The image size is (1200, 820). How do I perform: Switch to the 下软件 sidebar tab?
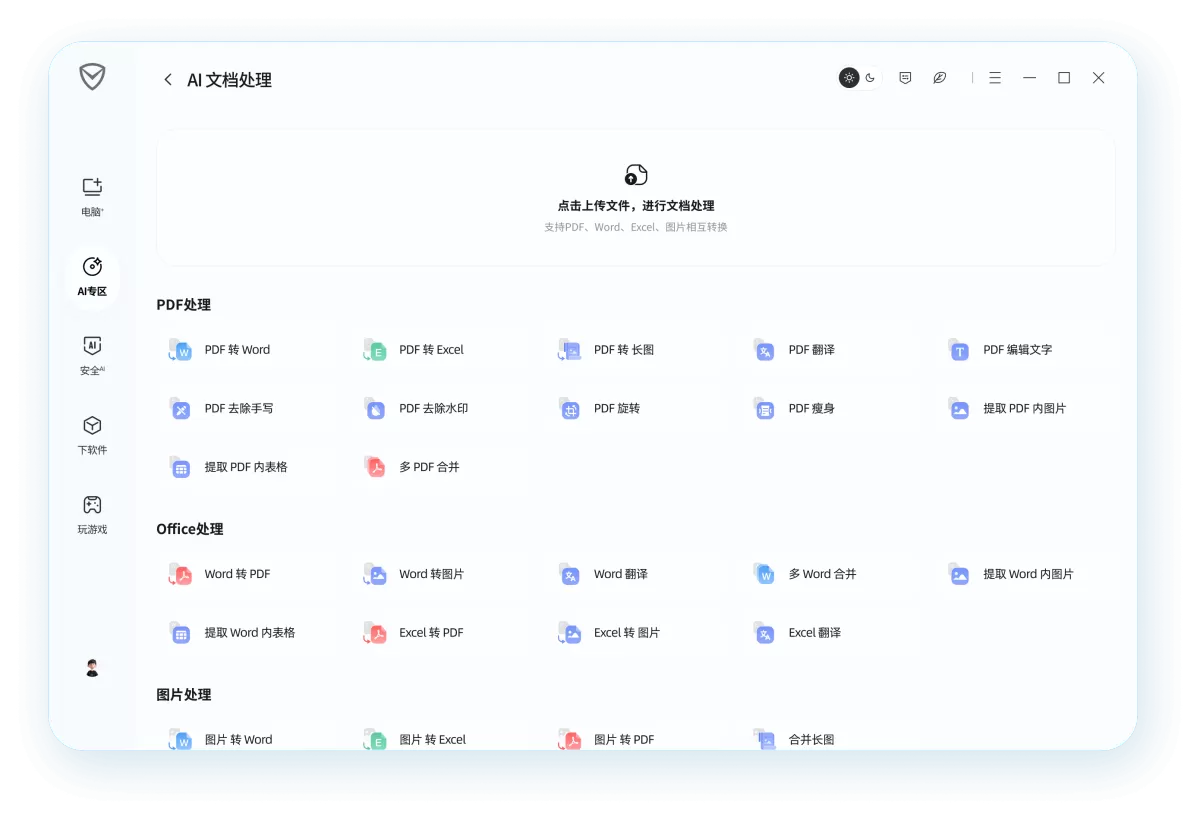tap(92, 435)
